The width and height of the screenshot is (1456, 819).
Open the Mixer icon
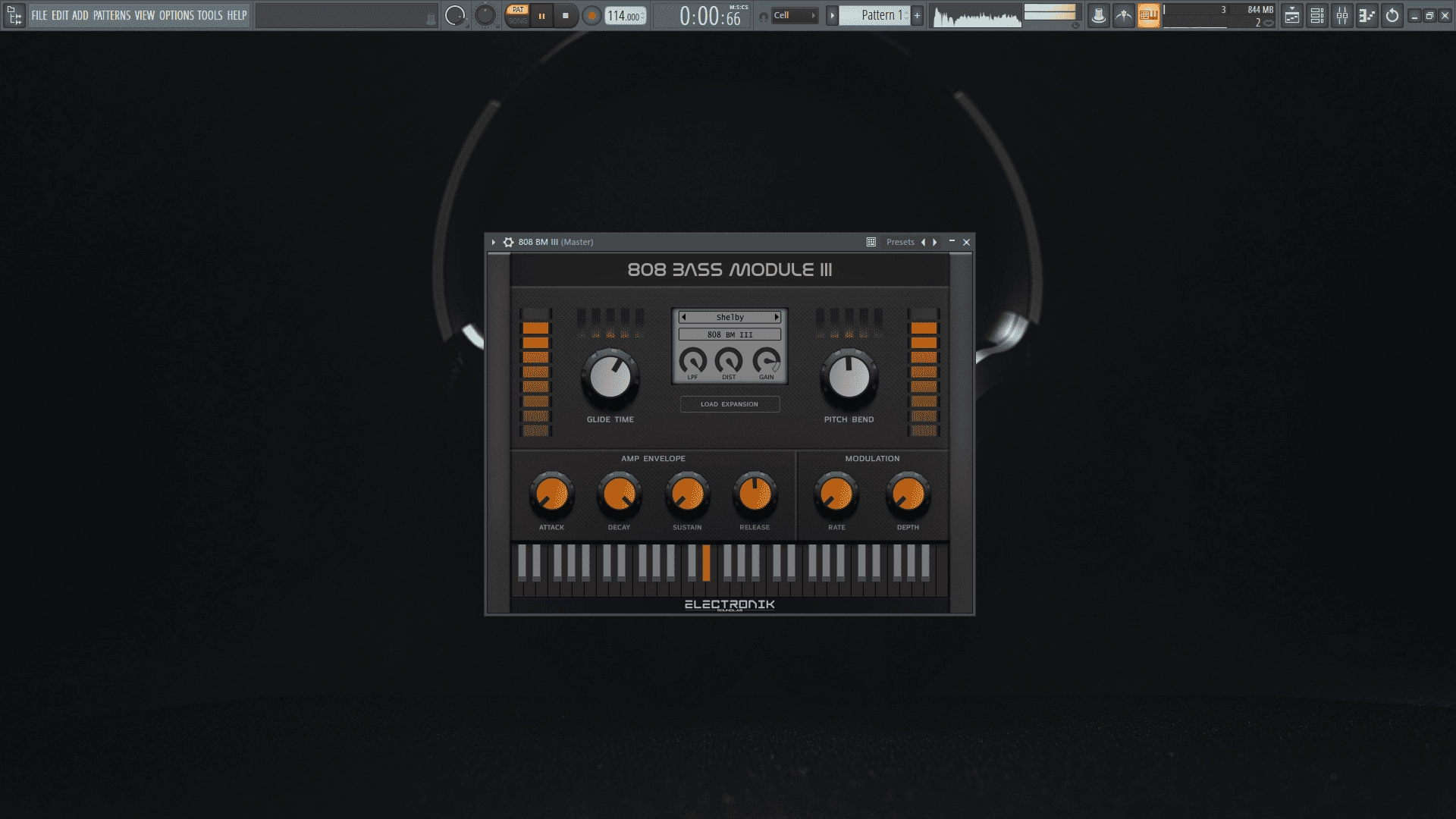[1342, 15]
